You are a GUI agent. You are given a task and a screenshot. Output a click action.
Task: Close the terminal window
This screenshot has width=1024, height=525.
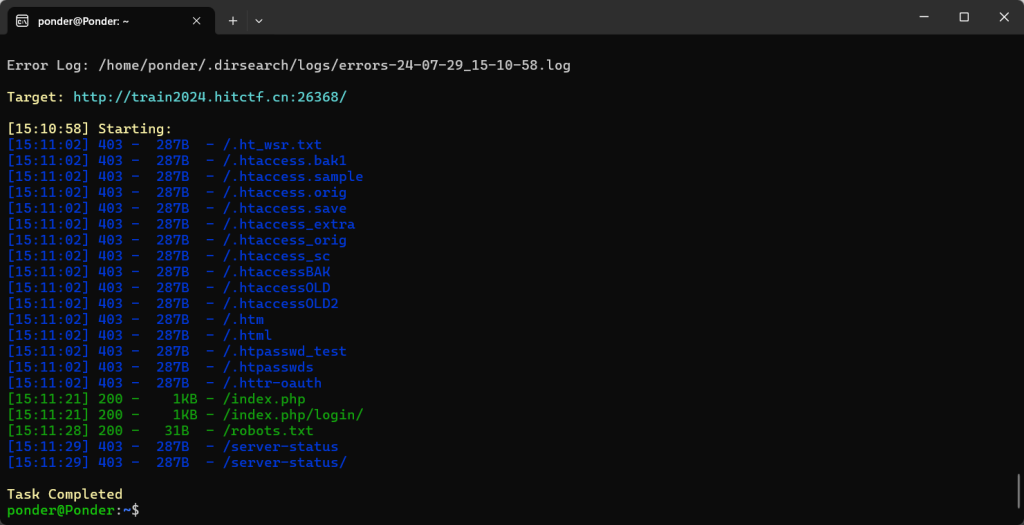tap(1002, 17)
